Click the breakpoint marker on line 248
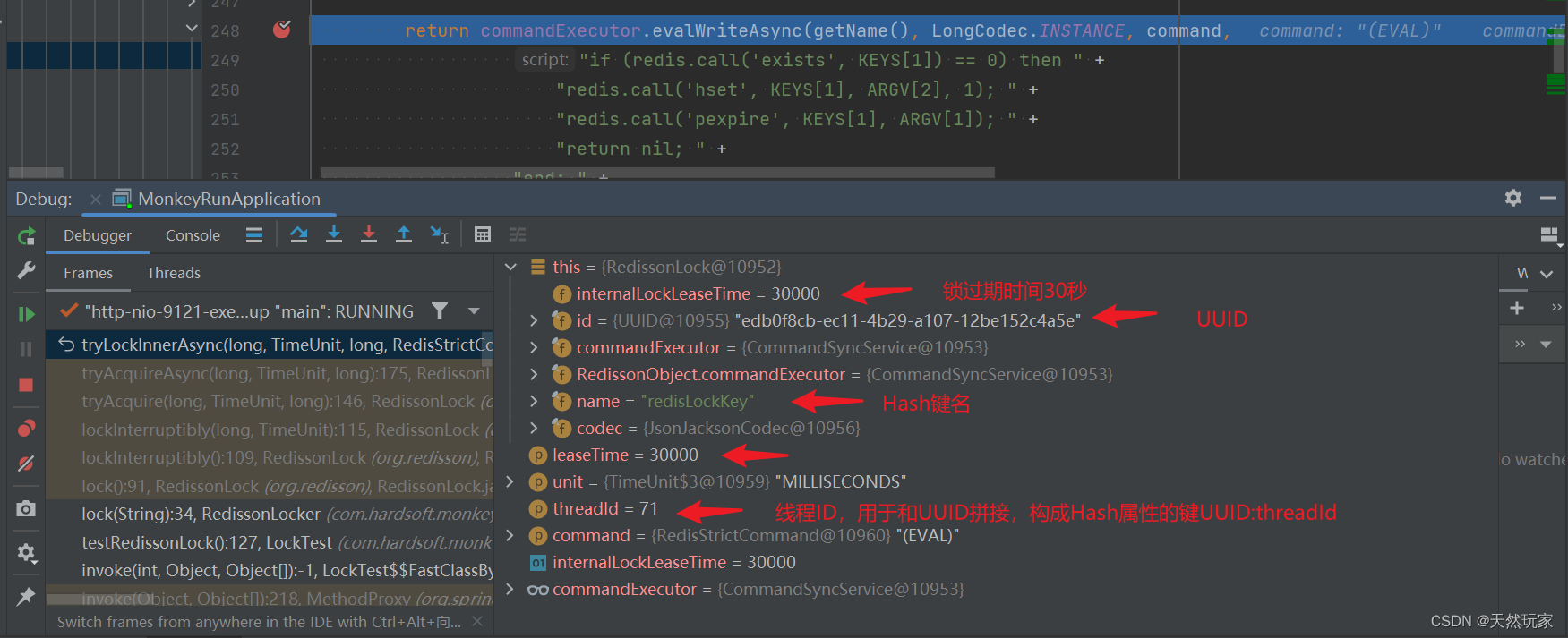The image size is (1568, 638). pos(281,30)
